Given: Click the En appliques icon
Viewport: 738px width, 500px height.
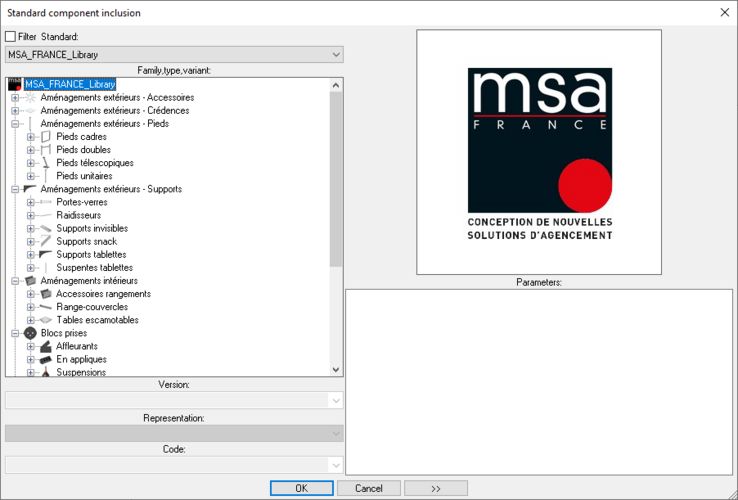Looking at the screenshot, I should pos(45,359).
